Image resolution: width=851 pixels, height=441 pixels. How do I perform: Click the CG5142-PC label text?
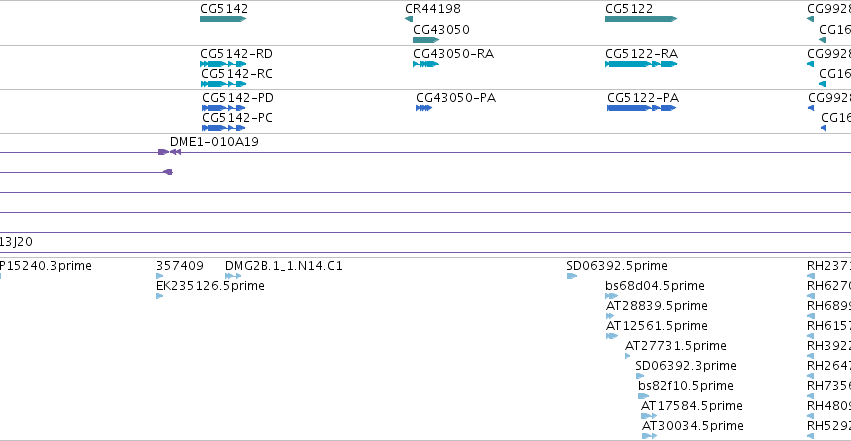pos(238,118)
